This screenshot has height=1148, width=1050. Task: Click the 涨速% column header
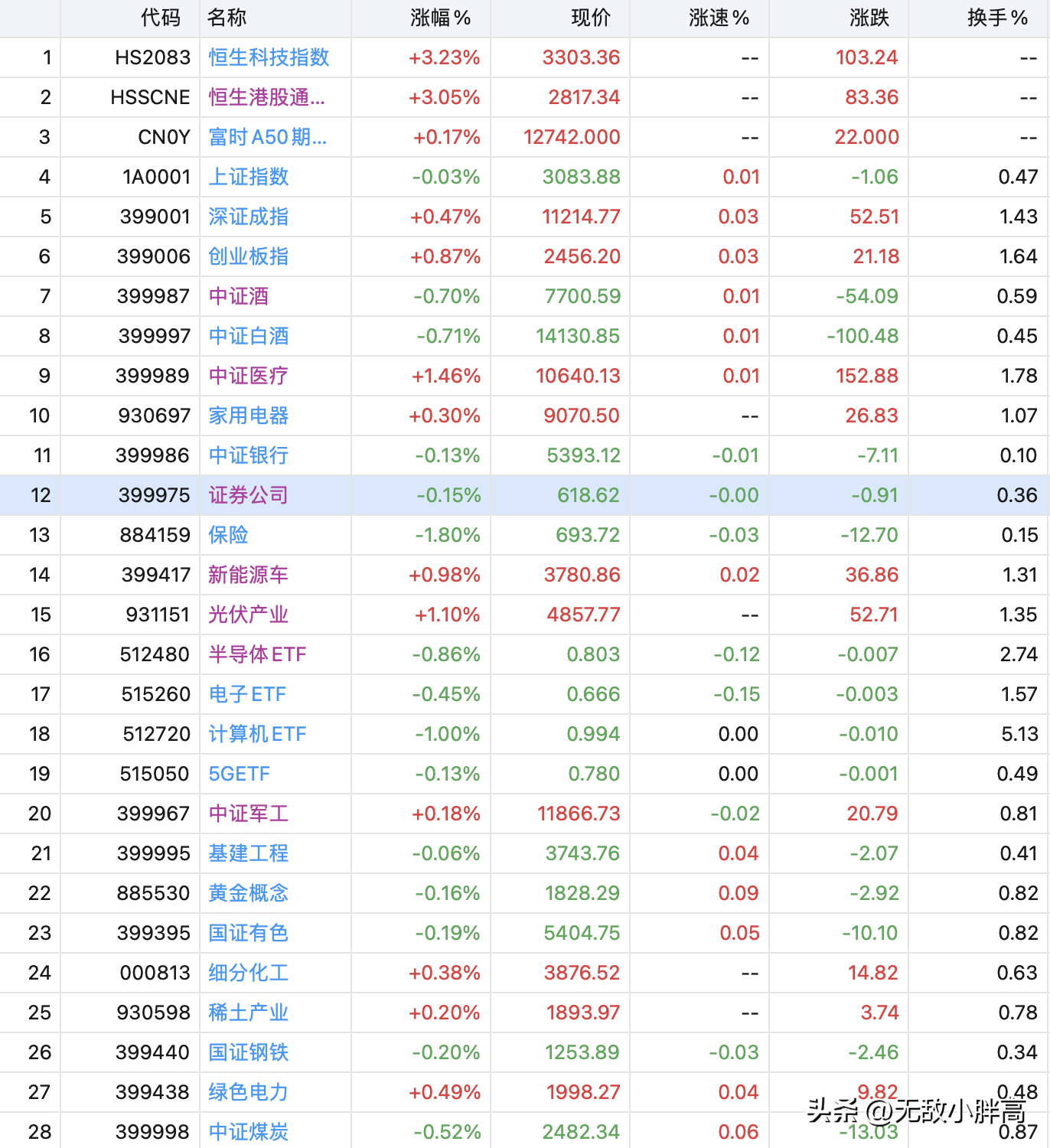[x=719, y=18]
